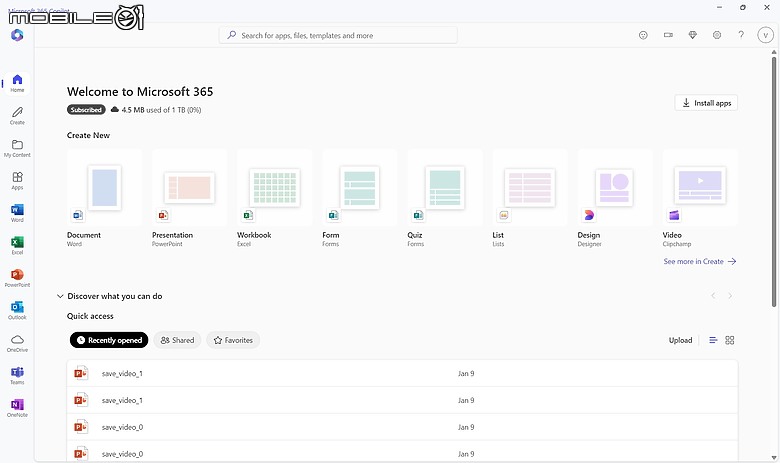Go to next Discover card
Screen dimensions: 780x463
pyautogui.click(x=730, y=296)
